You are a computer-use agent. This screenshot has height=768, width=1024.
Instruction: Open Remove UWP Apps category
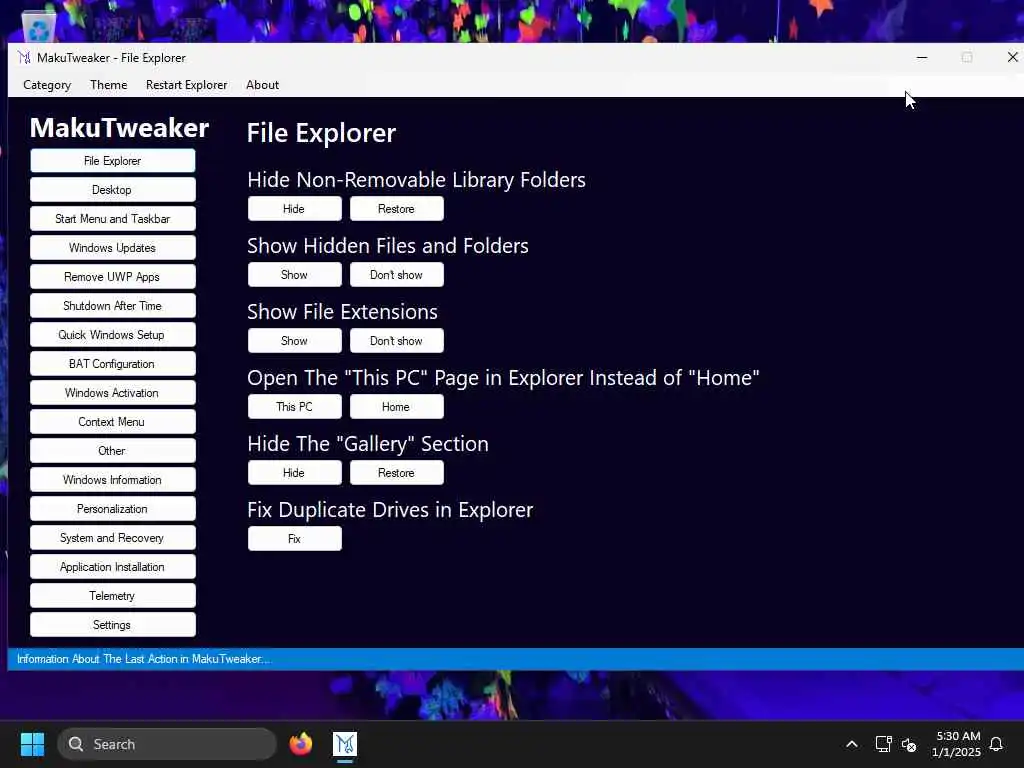[x=112, y=277]
